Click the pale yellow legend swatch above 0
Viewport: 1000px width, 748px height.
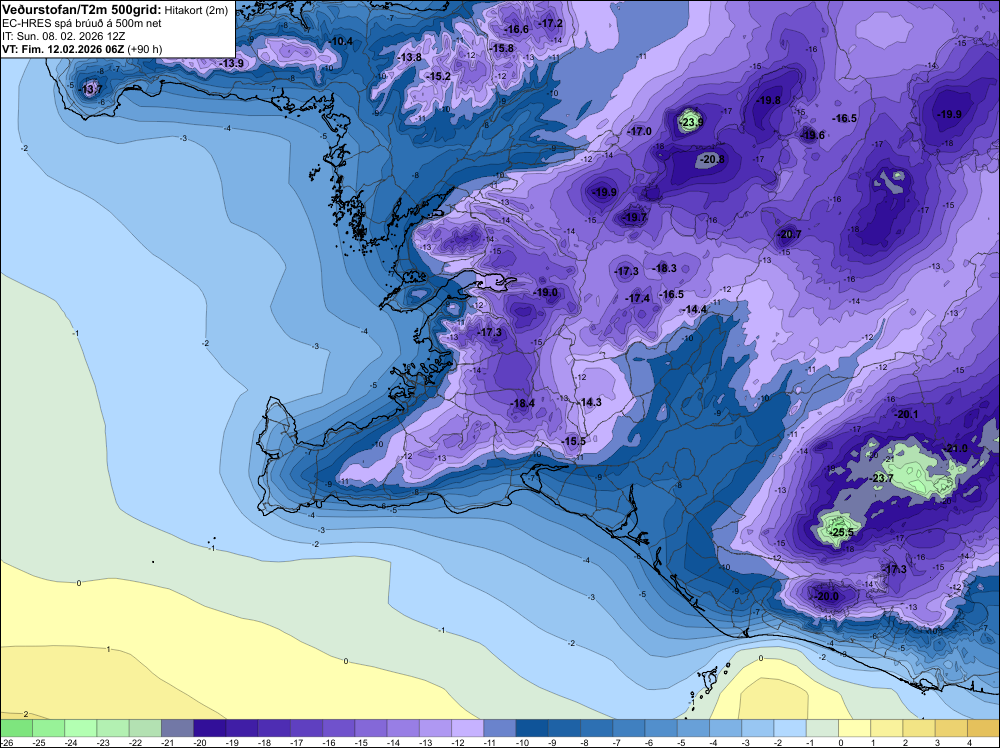[x=854, y=728]
